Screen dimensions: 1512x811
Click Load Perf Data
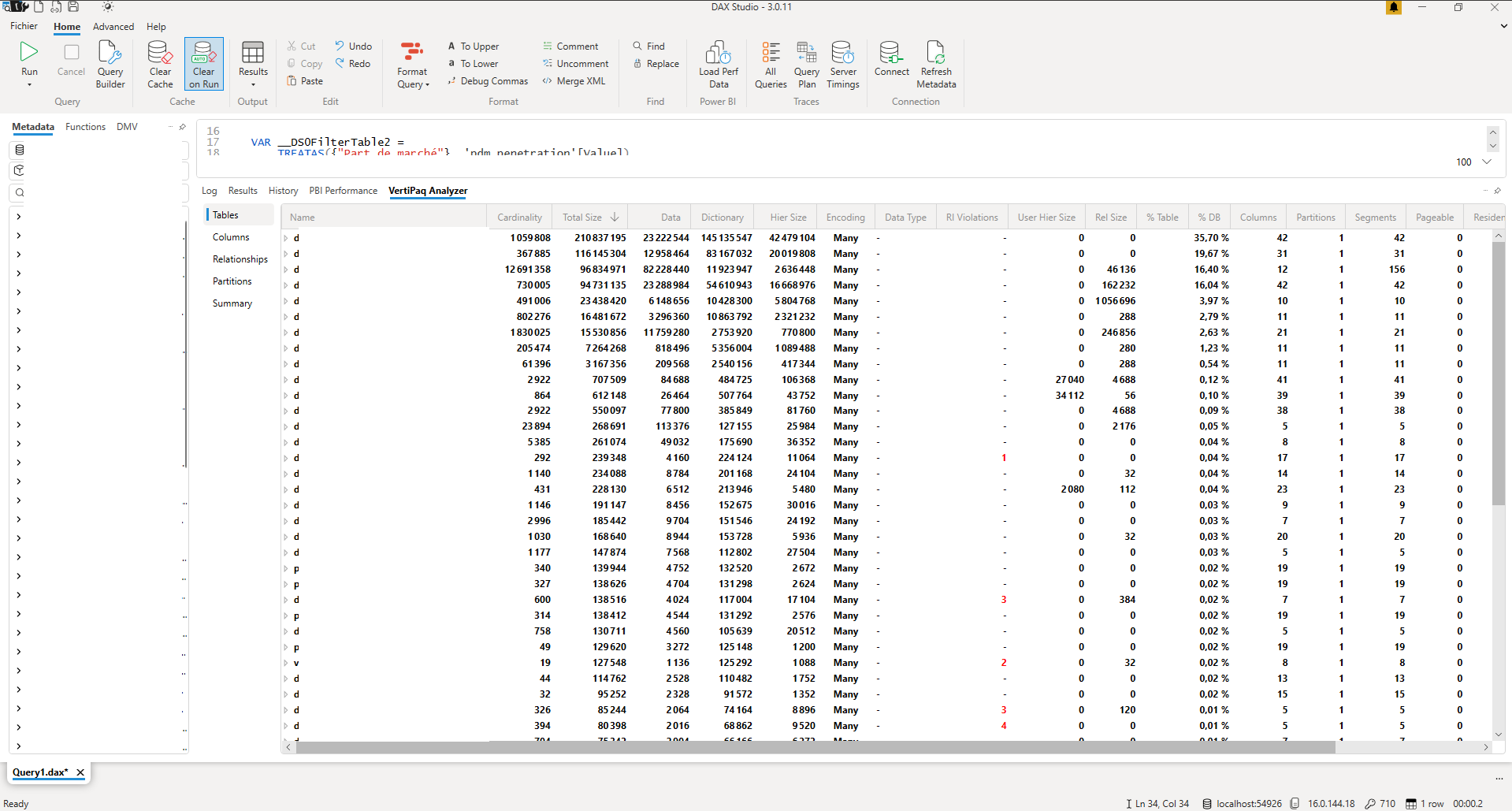click(719, 65)
